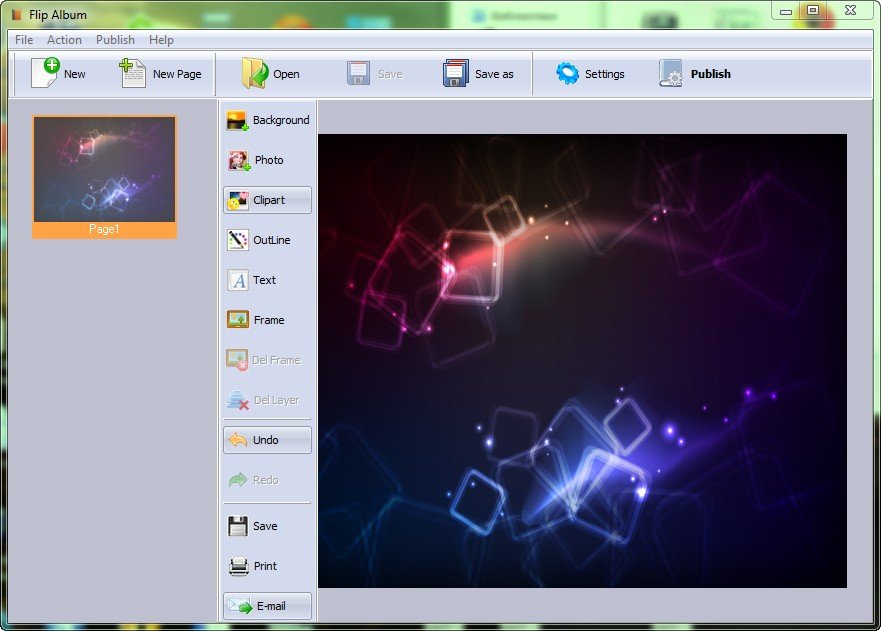Open the Action menu

(64, 40)
